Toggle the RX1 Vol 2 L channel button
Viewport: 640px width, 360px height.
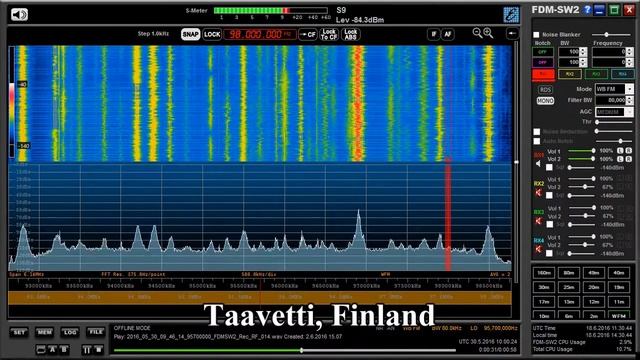tap(620, 159)
